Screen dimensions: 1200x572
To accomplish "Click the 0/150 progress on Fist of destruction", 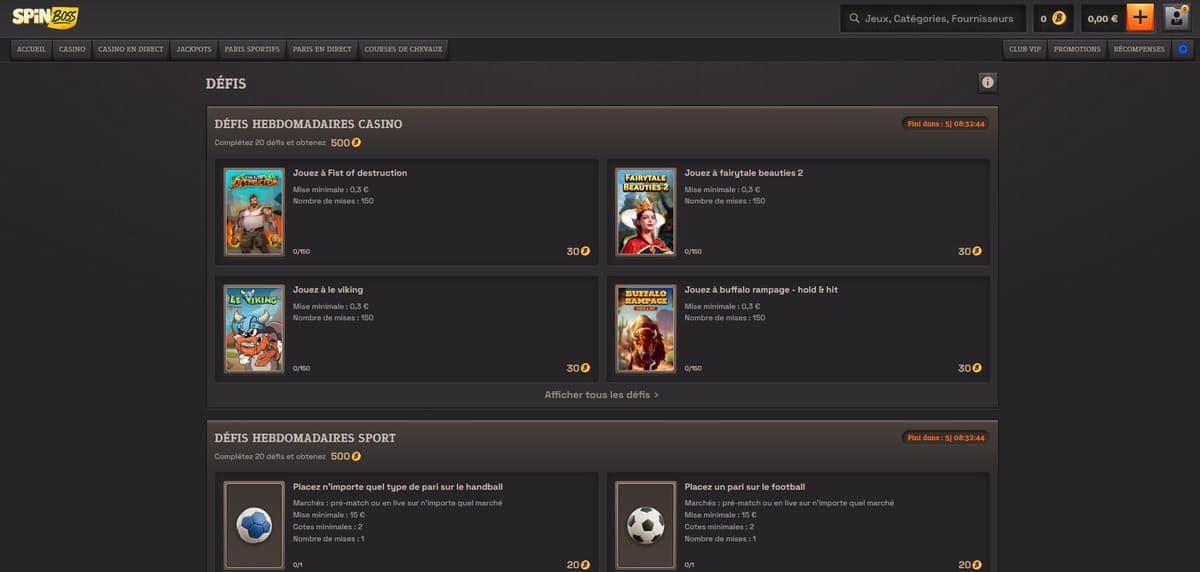I will click(302, 252).
